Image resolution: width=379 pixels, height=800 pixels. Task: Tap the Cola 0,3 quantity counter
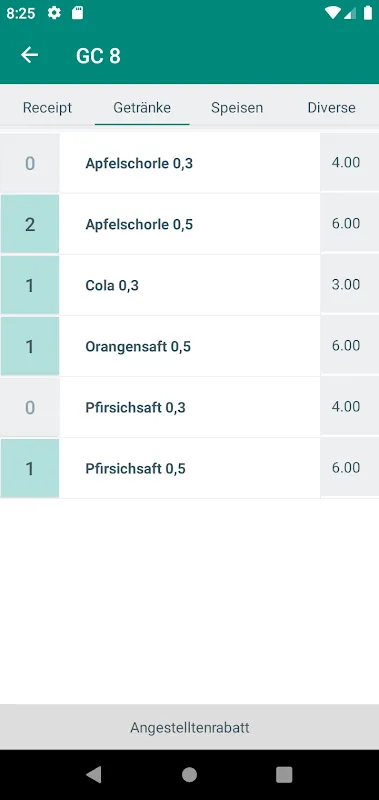(x=30, y=285)
